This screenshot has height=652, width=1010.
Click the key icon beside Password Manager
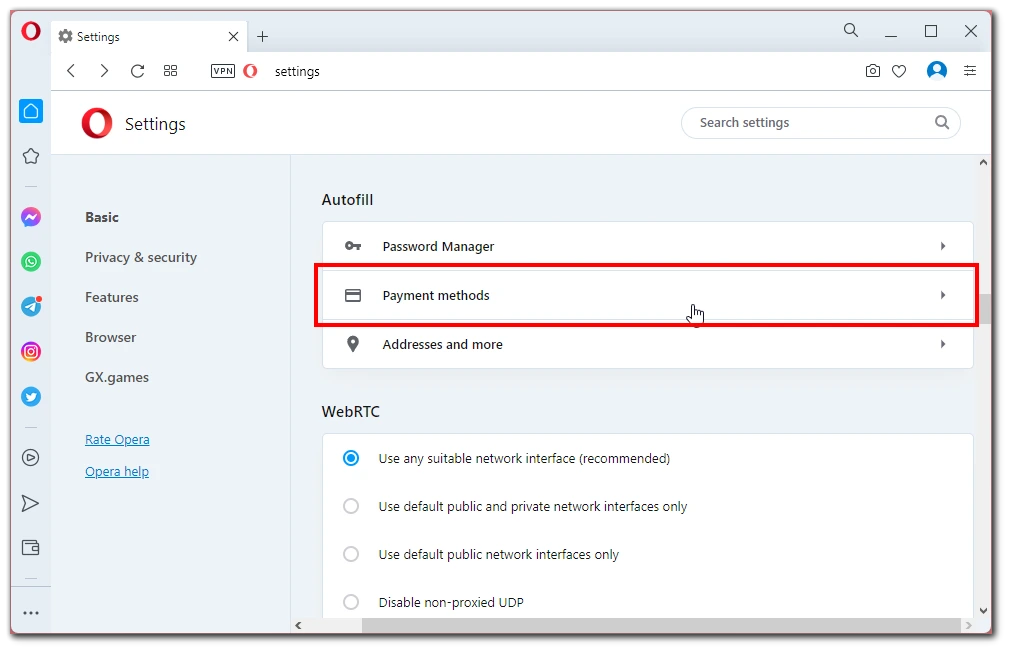353,246
